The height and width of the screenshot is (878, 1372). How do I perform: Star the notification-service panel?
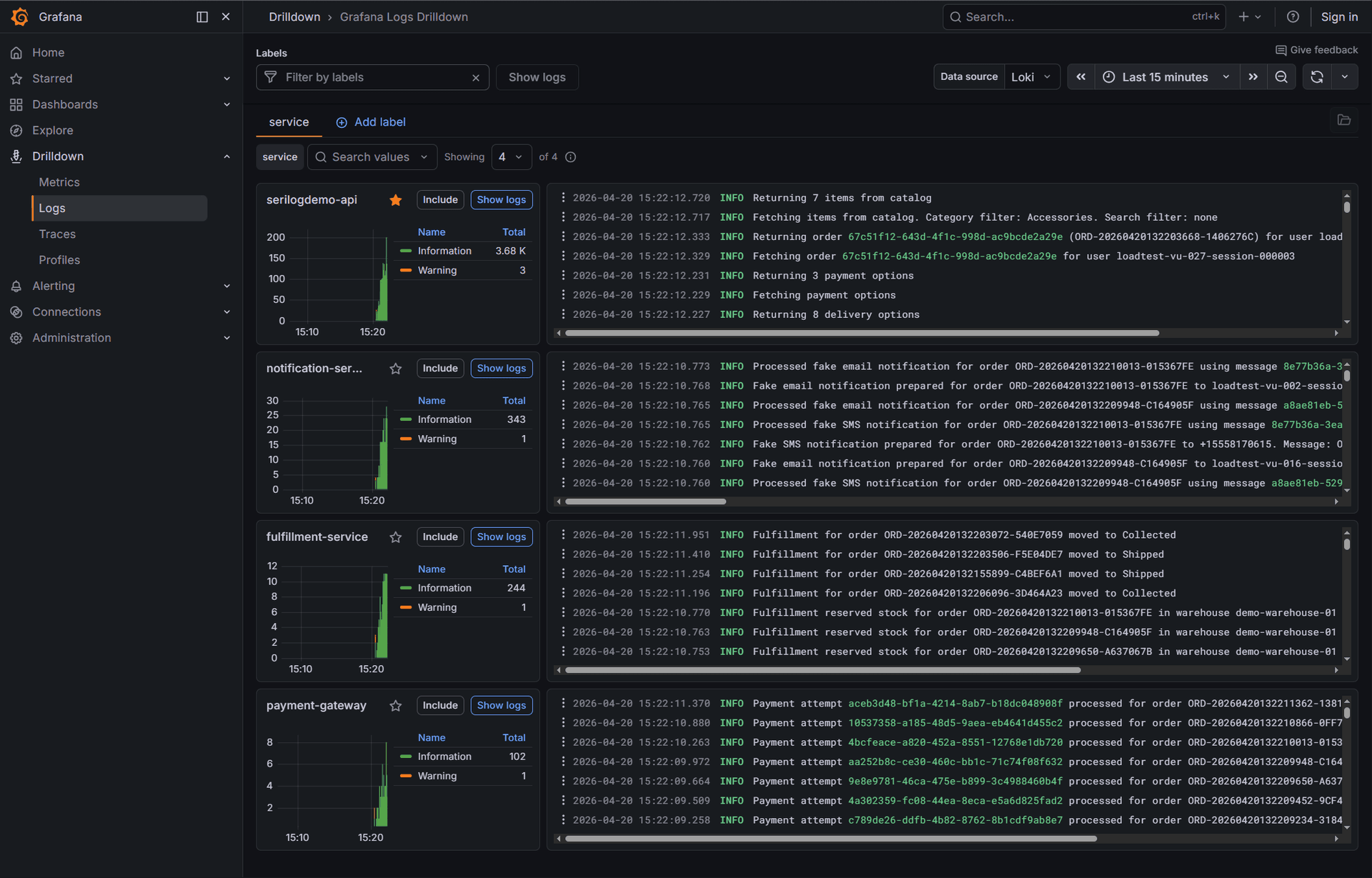tap(396, 369)
